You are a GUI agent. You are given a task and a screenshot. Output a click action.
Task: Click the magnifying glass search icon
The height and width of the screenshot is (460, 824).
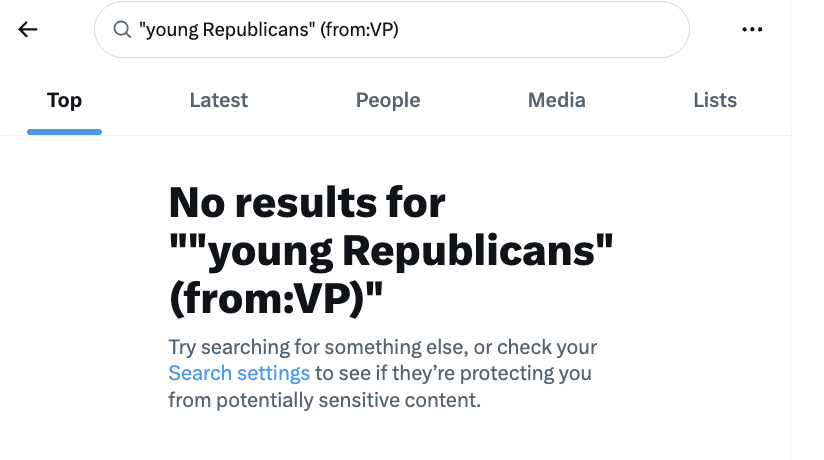click(x=122, y=30)
